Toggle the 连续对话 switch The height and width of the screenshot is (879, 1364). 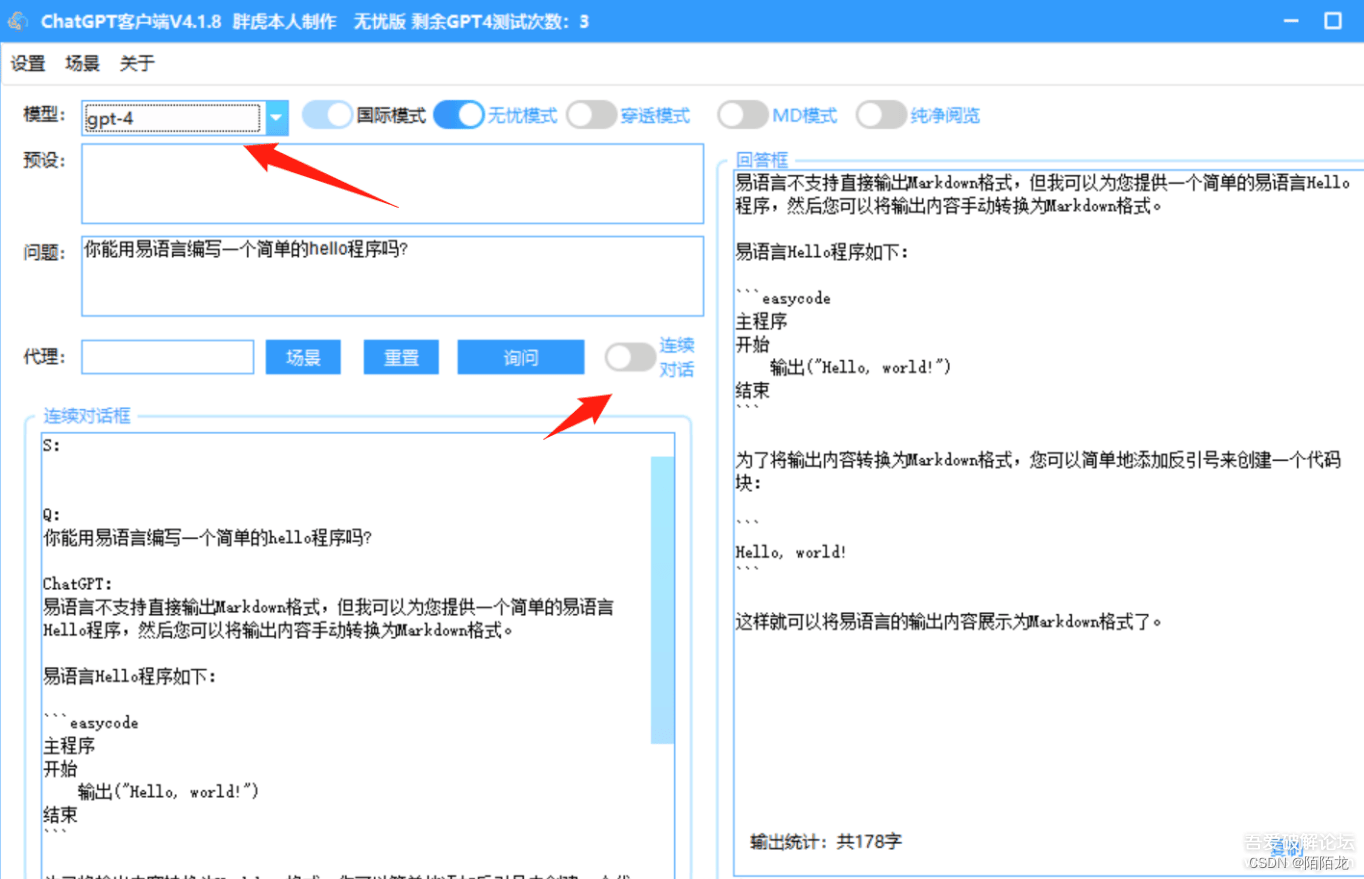(x=630, y=356)
